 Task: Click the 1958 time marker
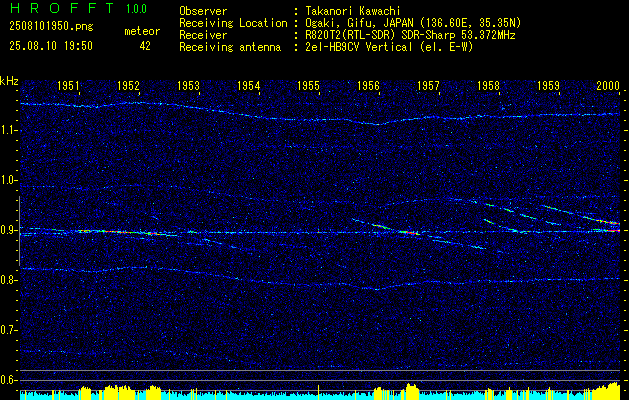pyautogui.click(x=488, y=85)
